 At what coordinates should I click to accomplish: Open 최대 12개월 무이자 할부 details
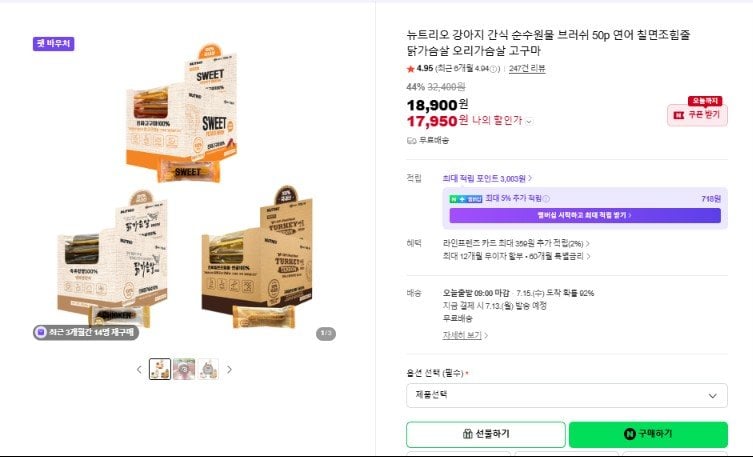point(516,256)
